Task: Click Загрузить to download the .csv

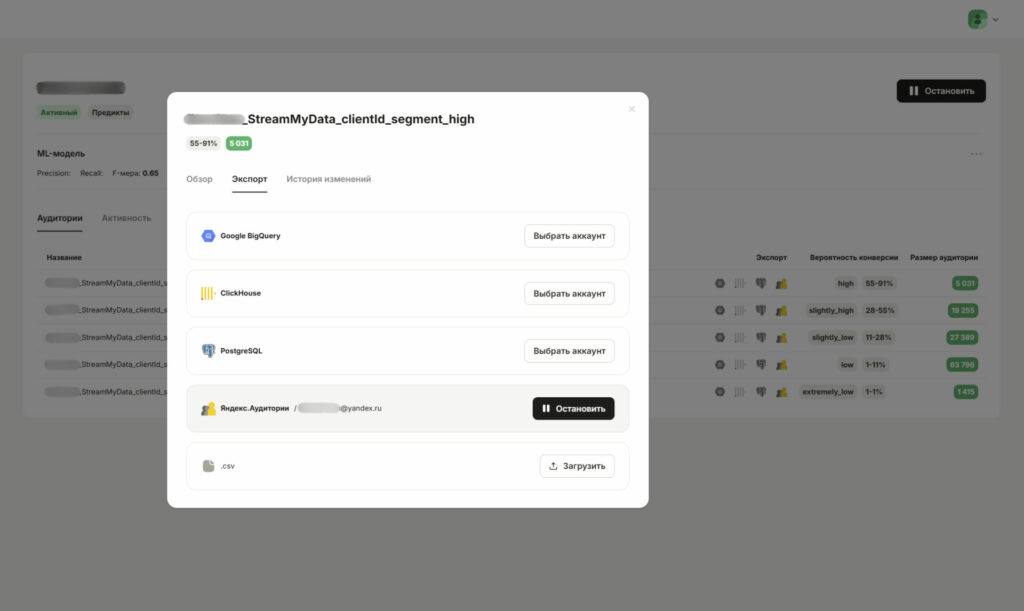Action: click(x=577, y=466)
